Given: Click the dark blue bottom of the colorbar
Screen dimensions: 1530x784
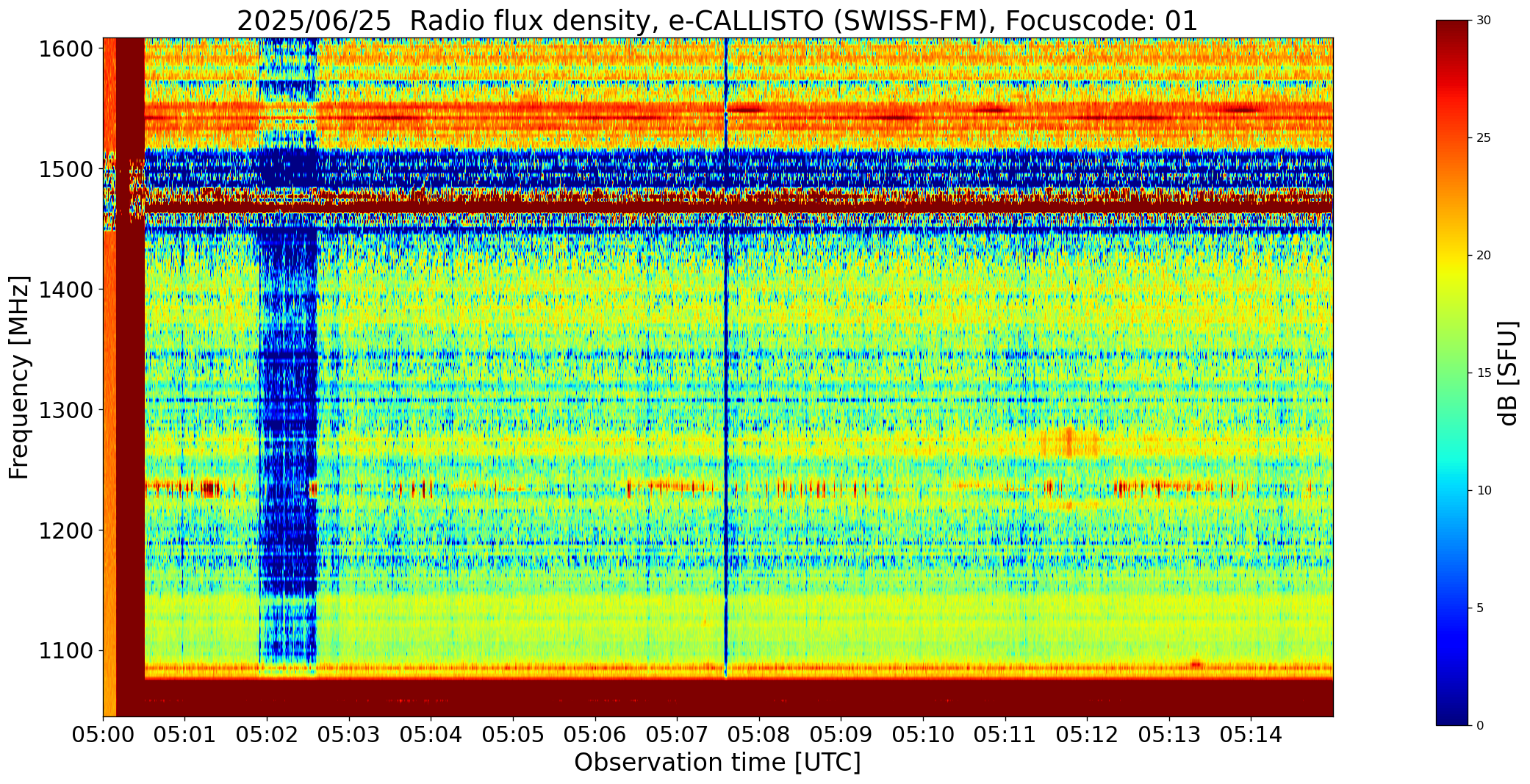Looking at the screenshot, I should coord(1454,714).
